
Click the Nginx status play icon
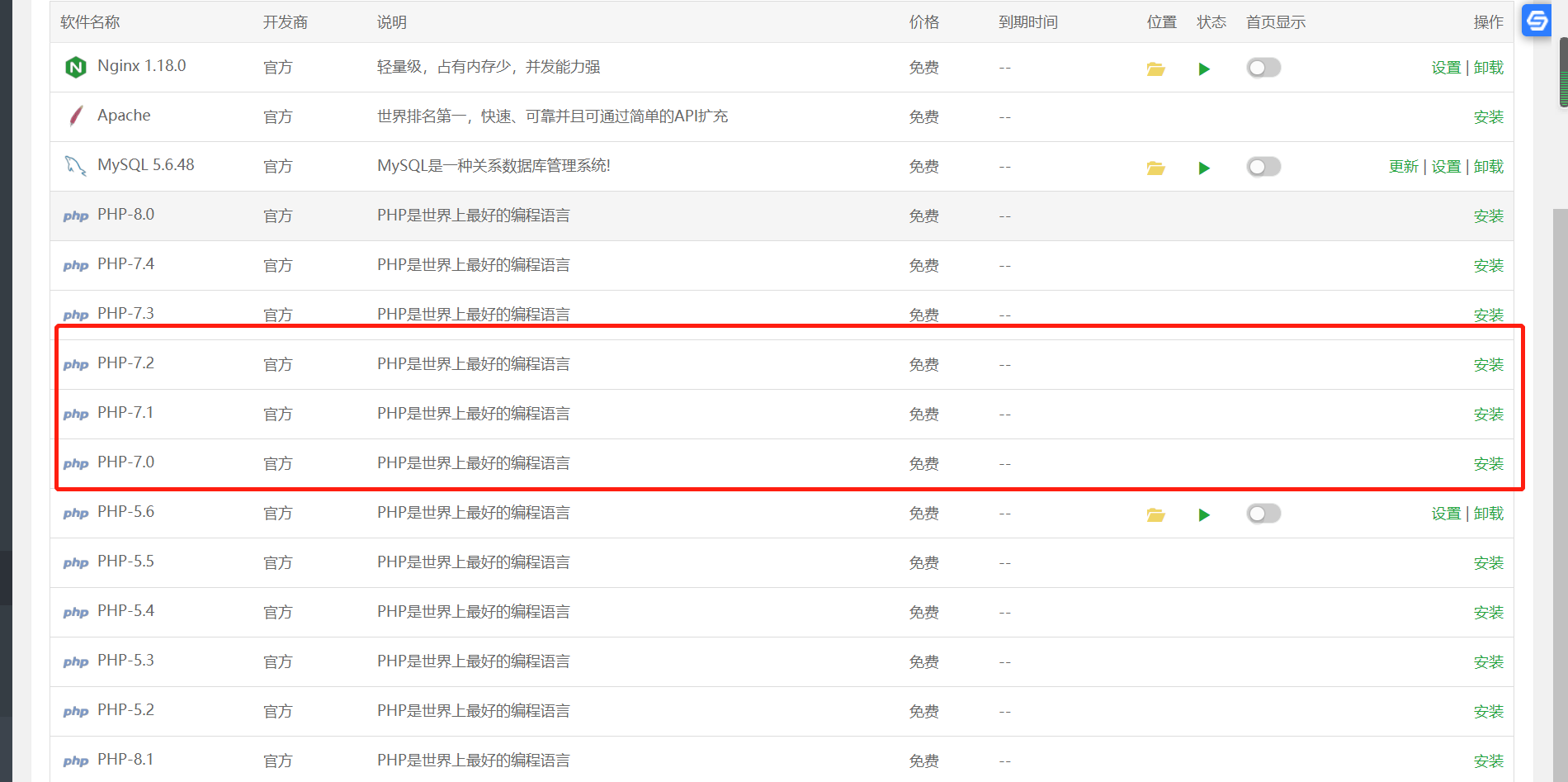pyautogui.click(x=1204, y=69)
